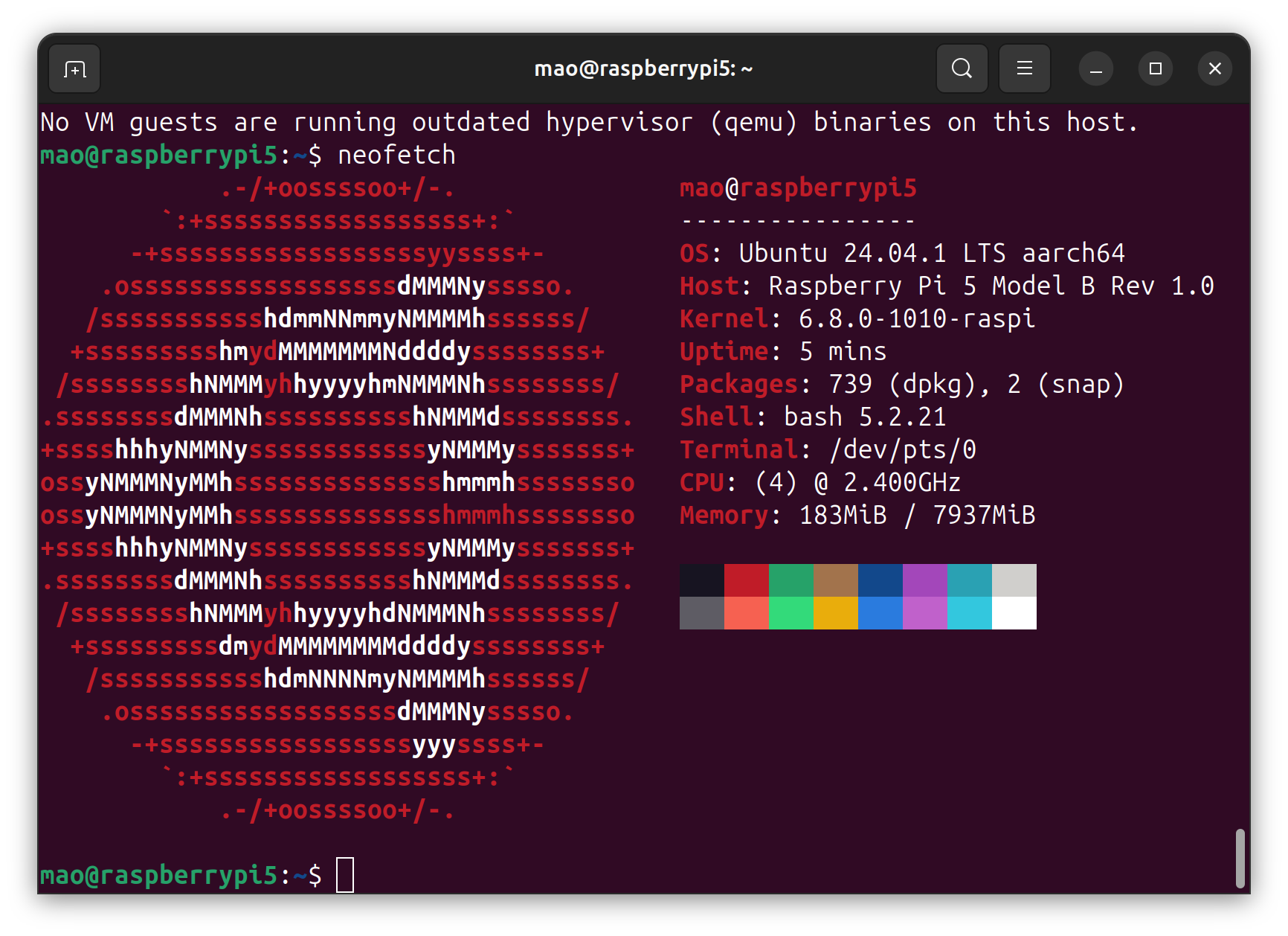
Task: Click the brown swatch in neofetch palette
Action: 835,580
